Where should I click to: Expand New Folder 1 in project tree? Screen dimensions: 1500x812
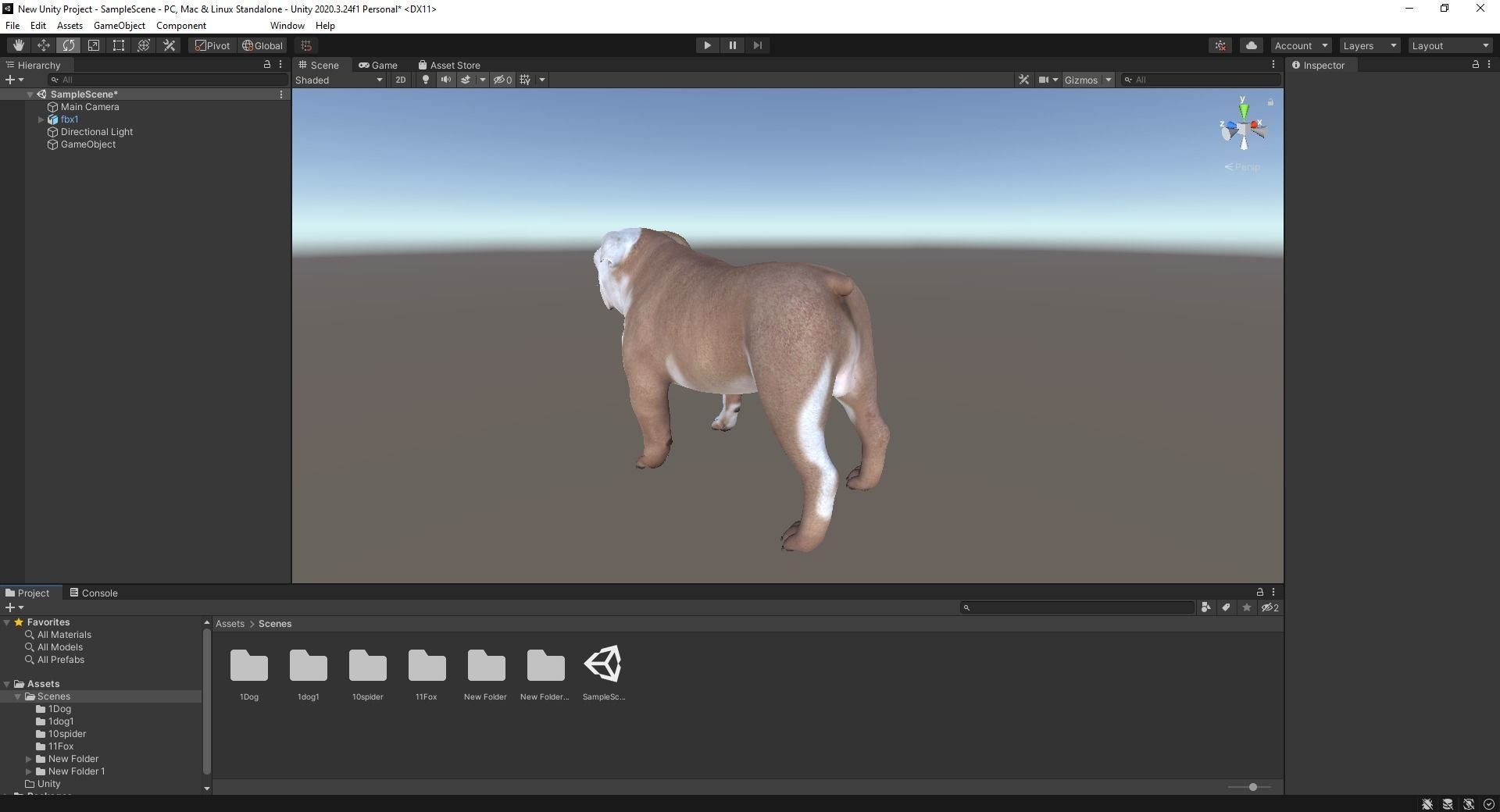pyautogui.click(x=29, y=771)
